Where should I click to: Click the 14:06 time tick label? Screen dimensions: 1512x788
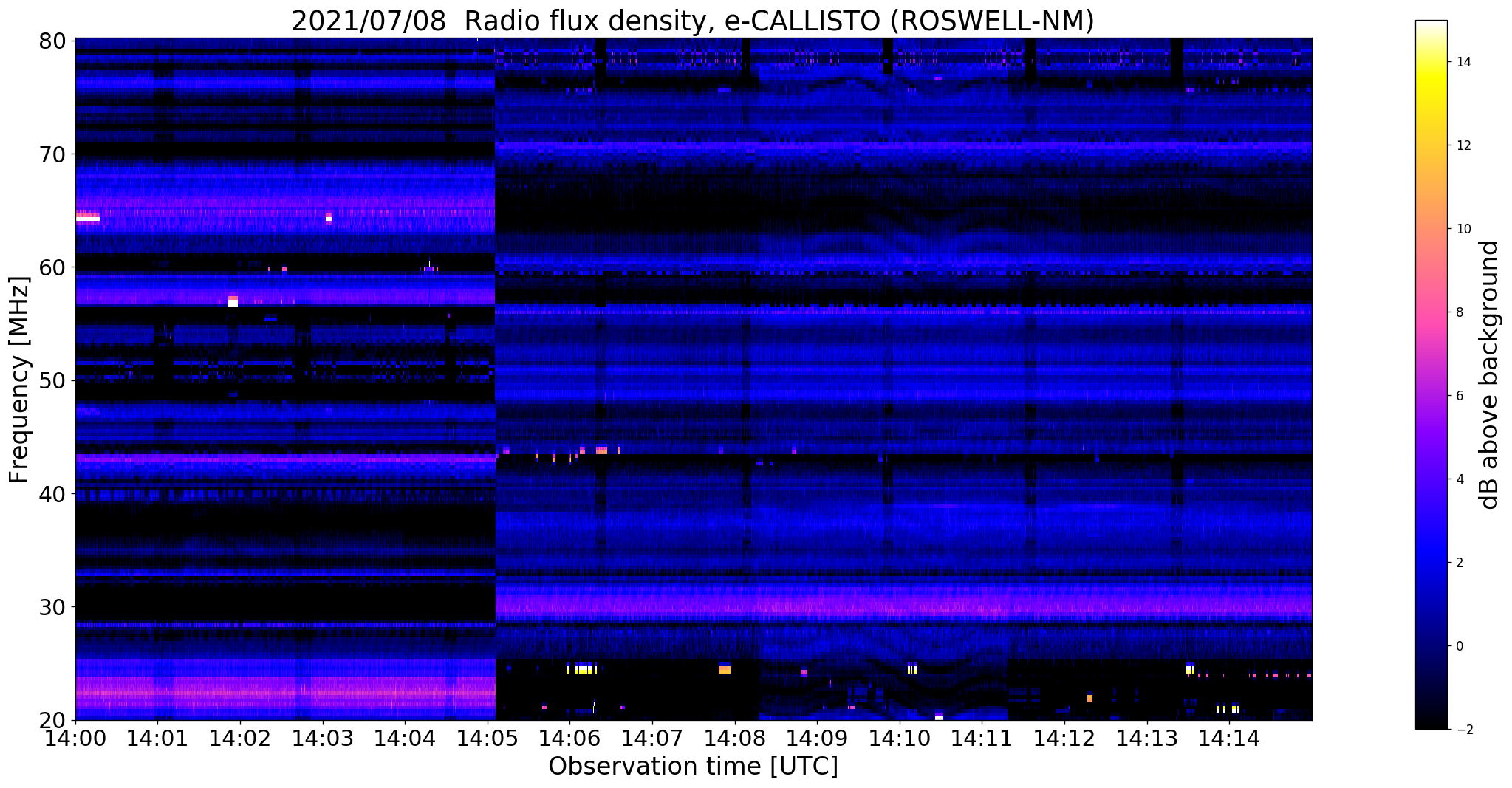point(569,737)
